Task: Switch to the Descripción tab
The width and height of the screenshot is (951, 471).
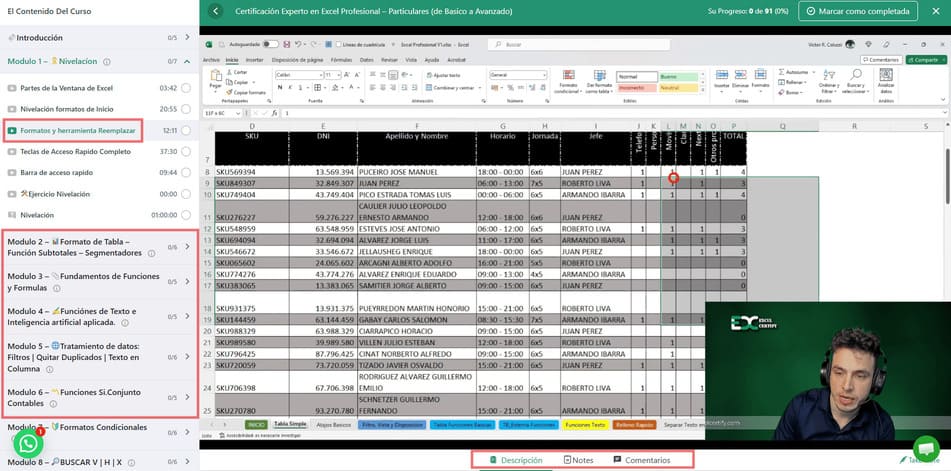Action: click(x=516, y=460)
